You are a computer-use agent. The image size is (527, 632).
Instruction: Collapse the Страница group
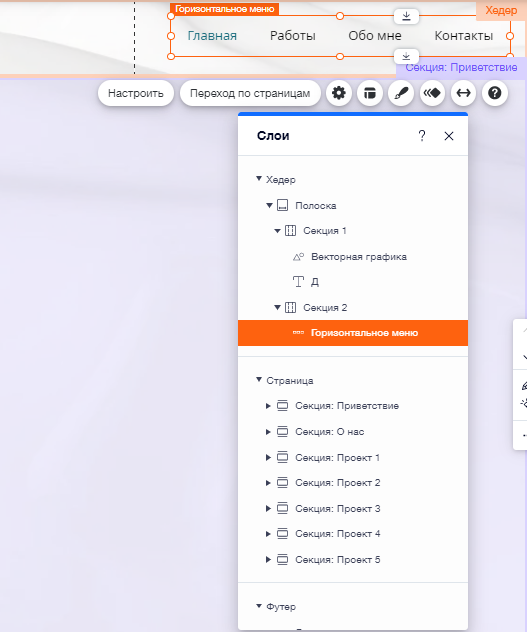[259, 380]
